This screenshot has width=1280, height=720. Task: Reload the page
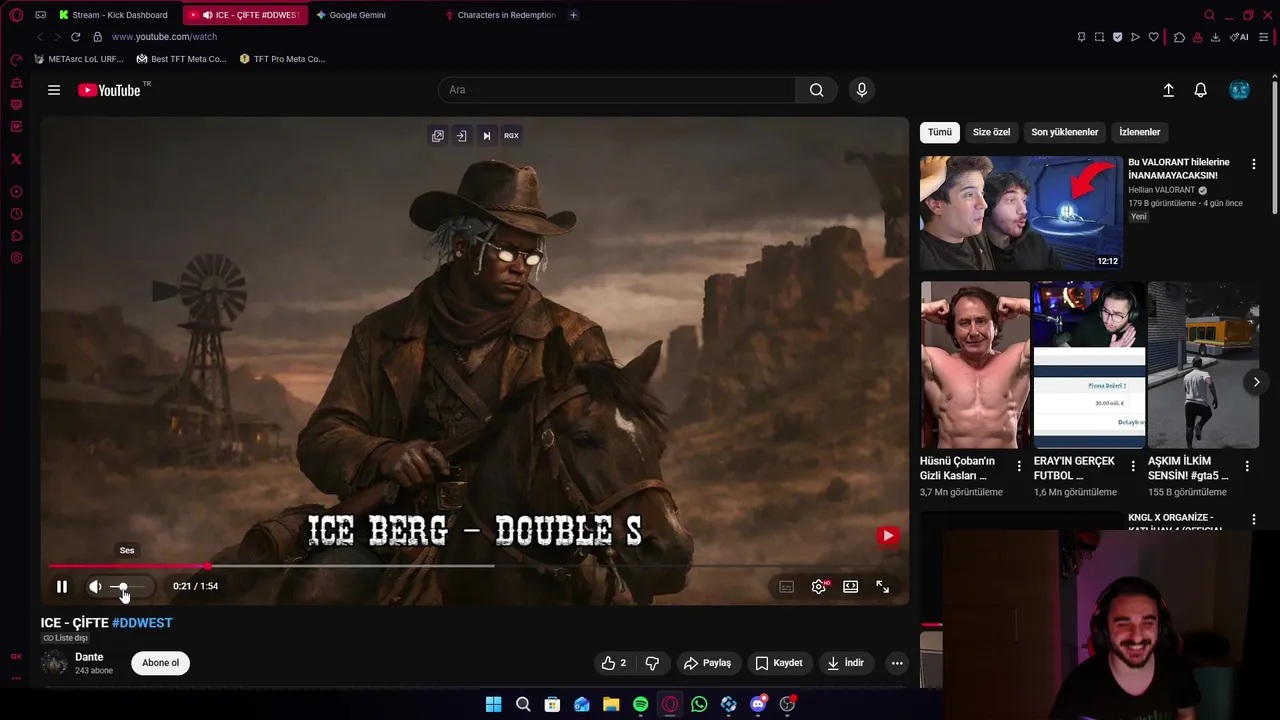pos(75,37)
